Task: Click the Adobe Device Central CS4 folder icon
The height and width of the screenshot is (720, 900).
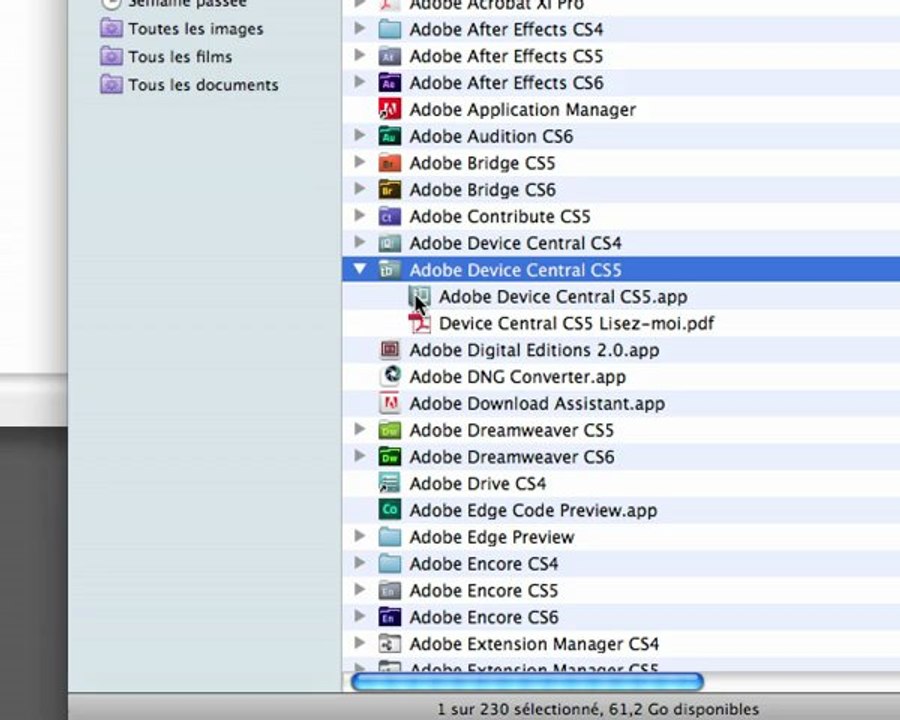Action: pos(390,243)
